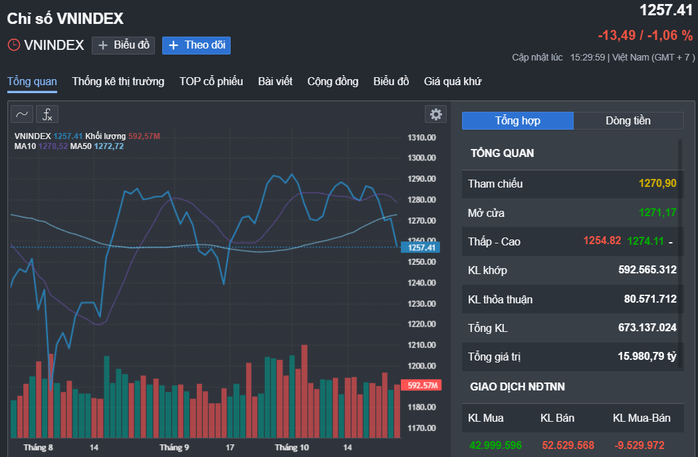This screenshot has height=457, width=698.
Task: Click the Tháng 8 axis label
Action: click(x=38, y=447)
